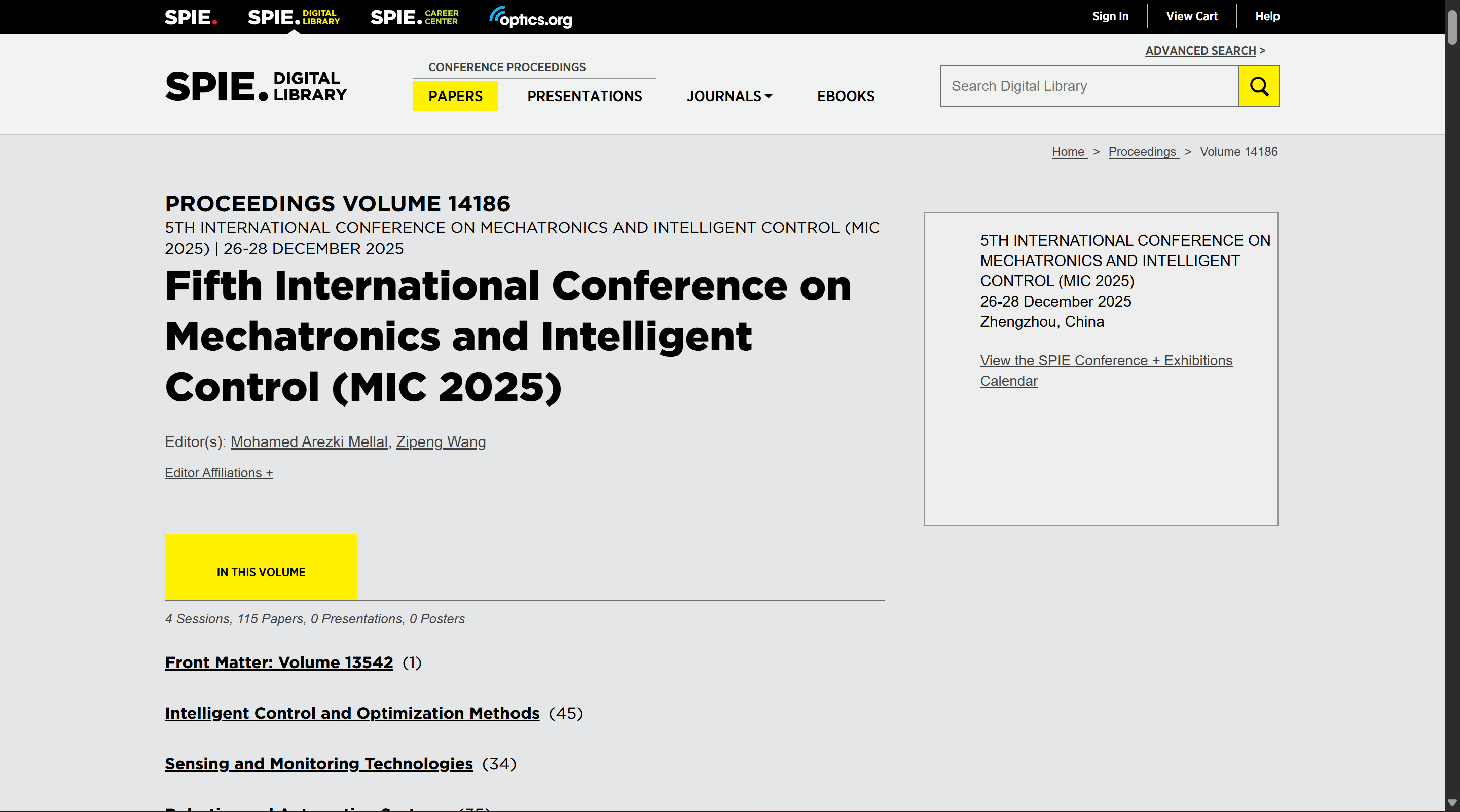1460x812 pixels.
Task: Select the Papers tab
Action: tap(455, 96)
